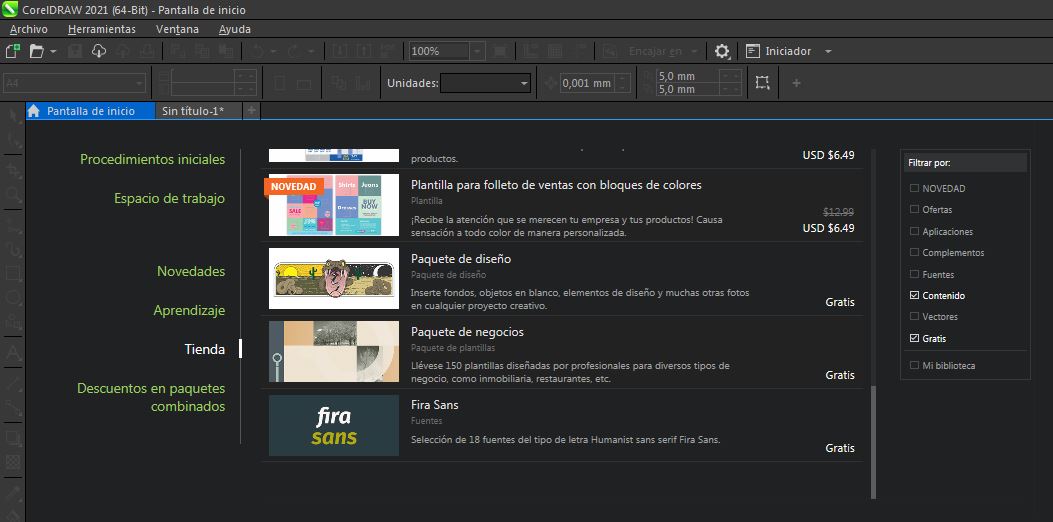
Task: Open the zoom level dropdown arrow
Action: pyautogui.click(x=477, y=51)
